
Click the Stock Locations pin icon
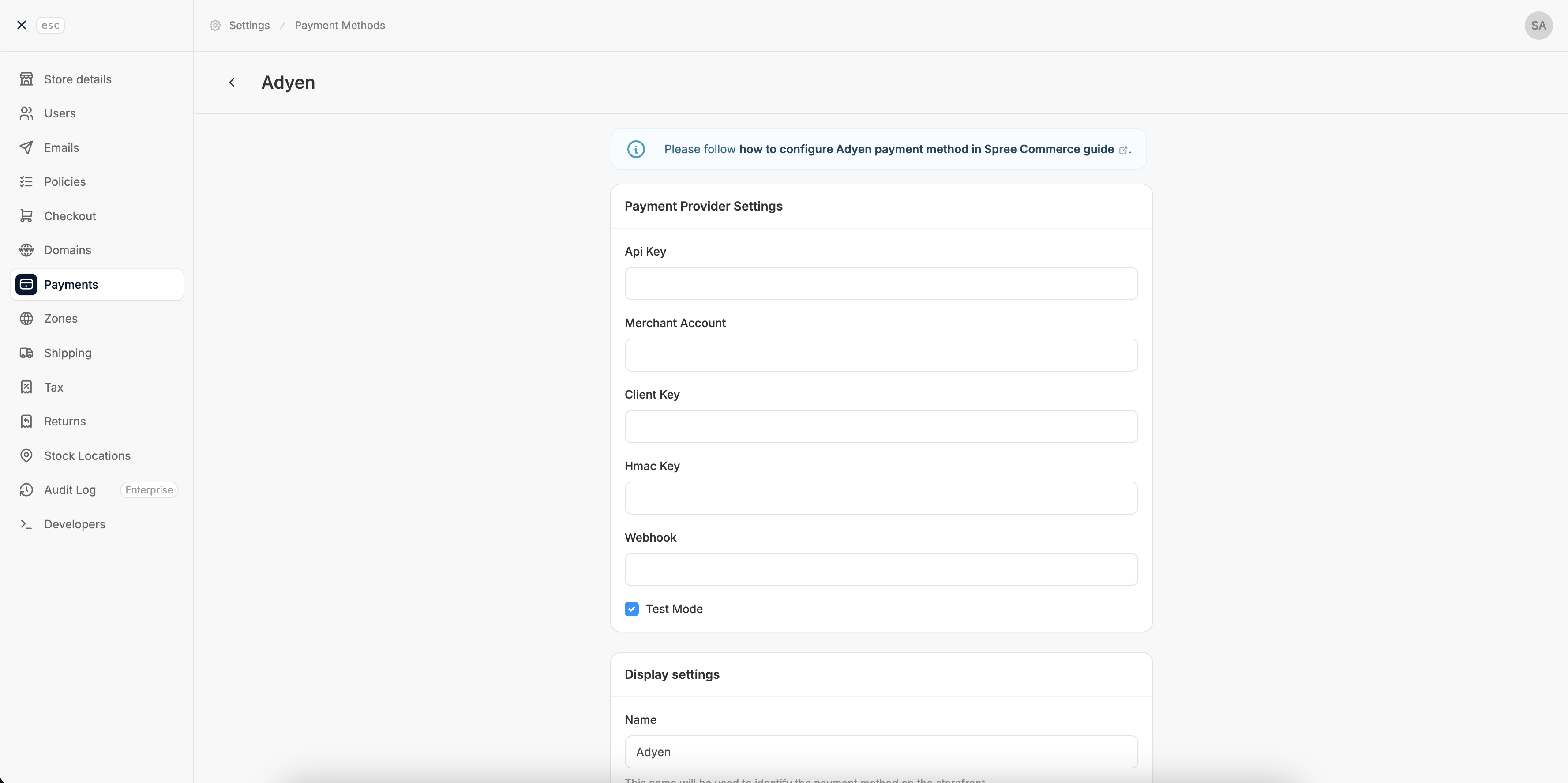coord(26,455)
